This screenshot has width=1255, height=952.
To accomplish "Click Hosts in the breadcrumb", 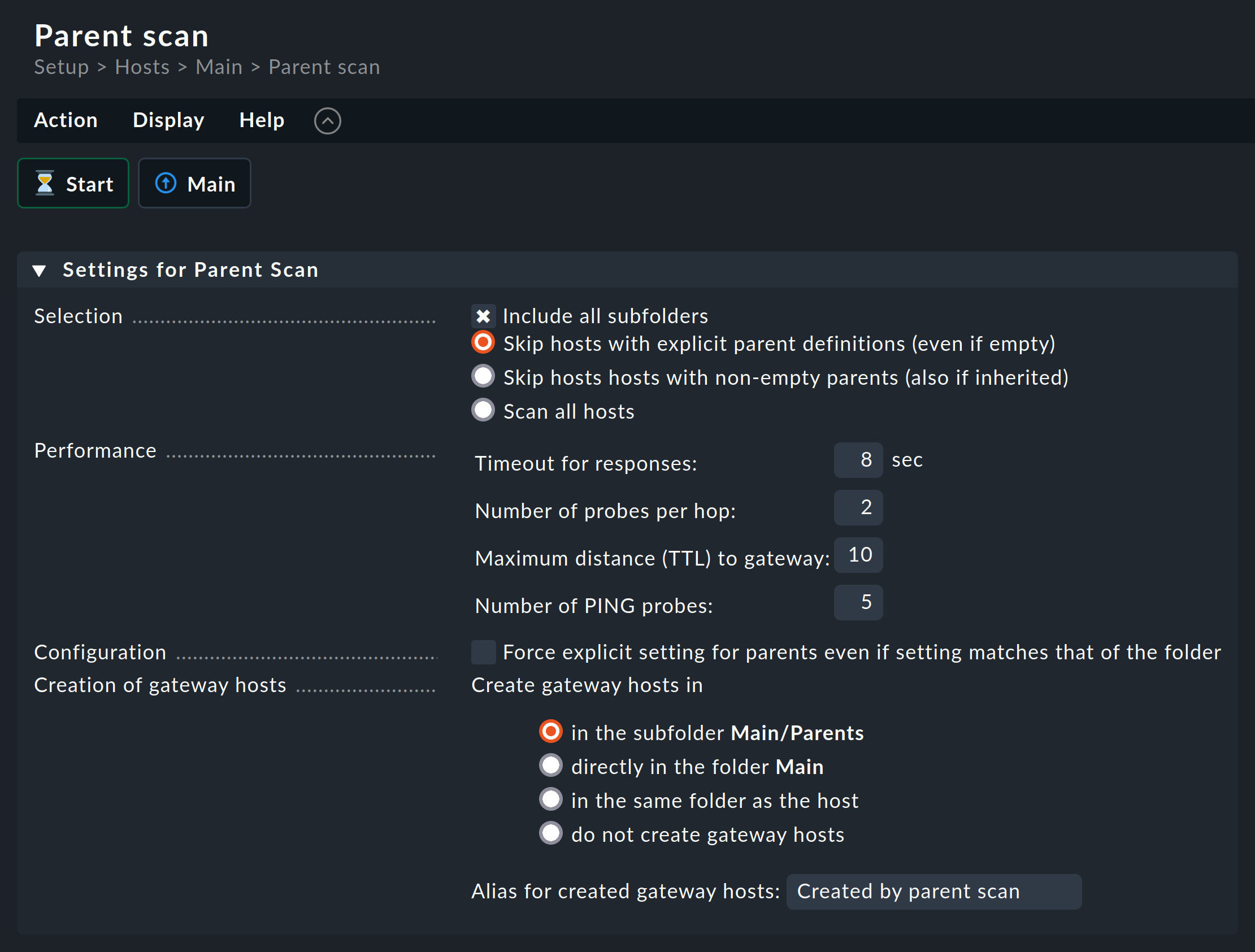I will point(142,67).
